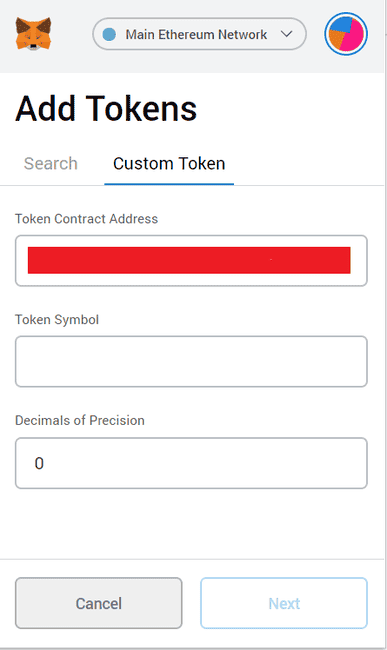Image resolution: width=387 pixels, height=650 pixels.
Task: Click the red redacted address block
Action: 189,260
